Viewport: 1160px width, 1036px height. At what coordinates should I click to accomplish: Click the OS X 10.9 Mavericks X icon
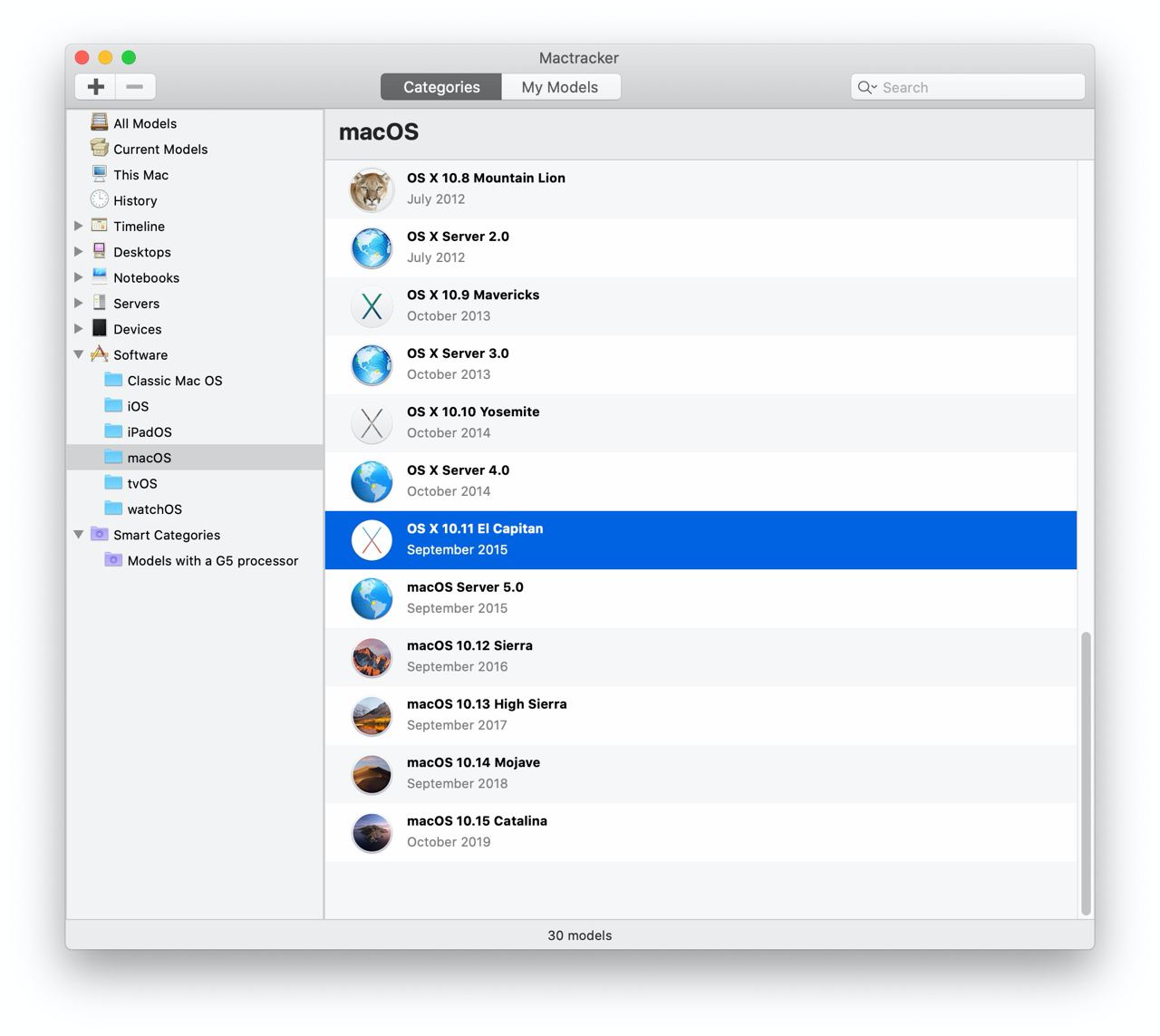(372, 306)
